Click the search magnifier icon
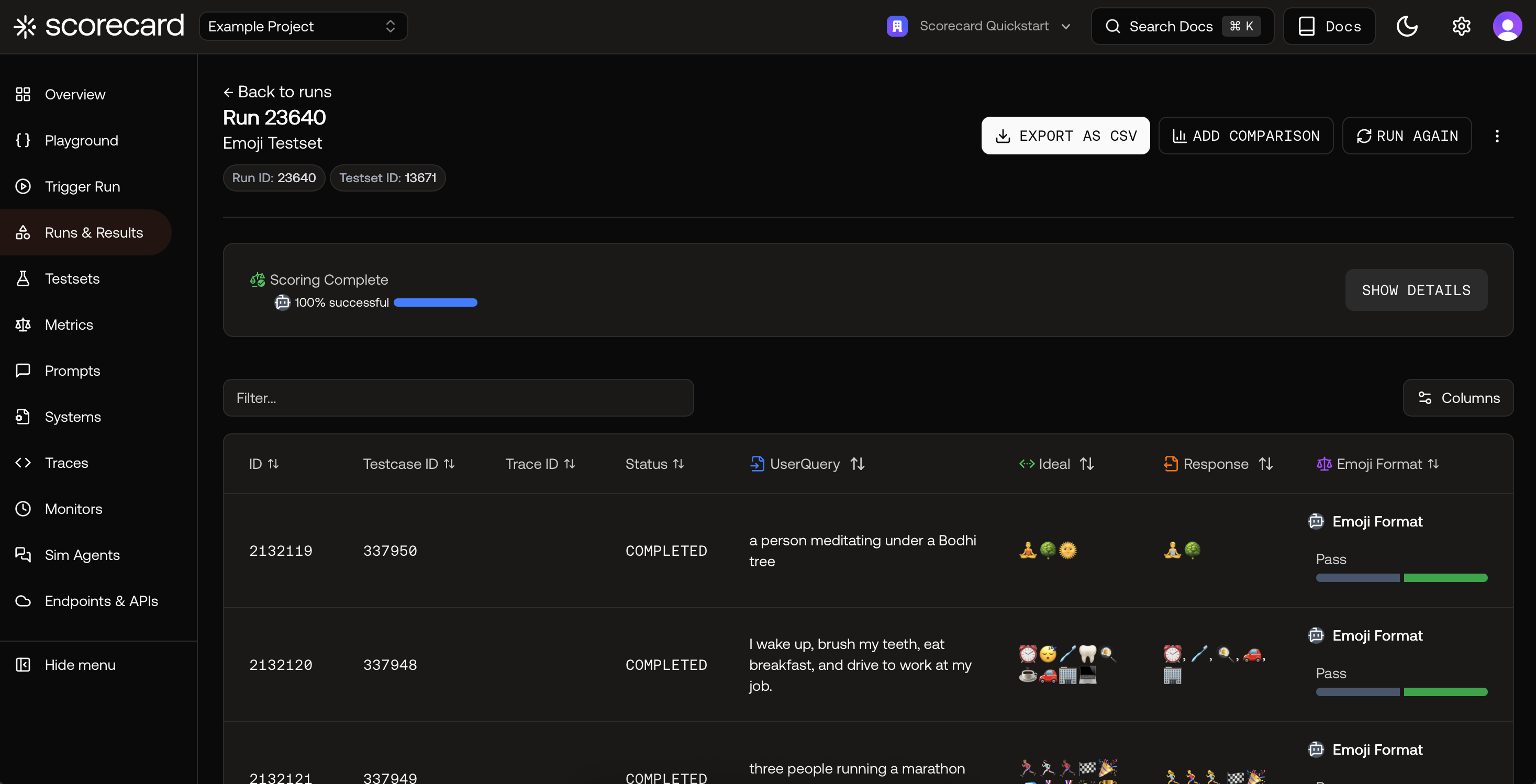 1112,26
